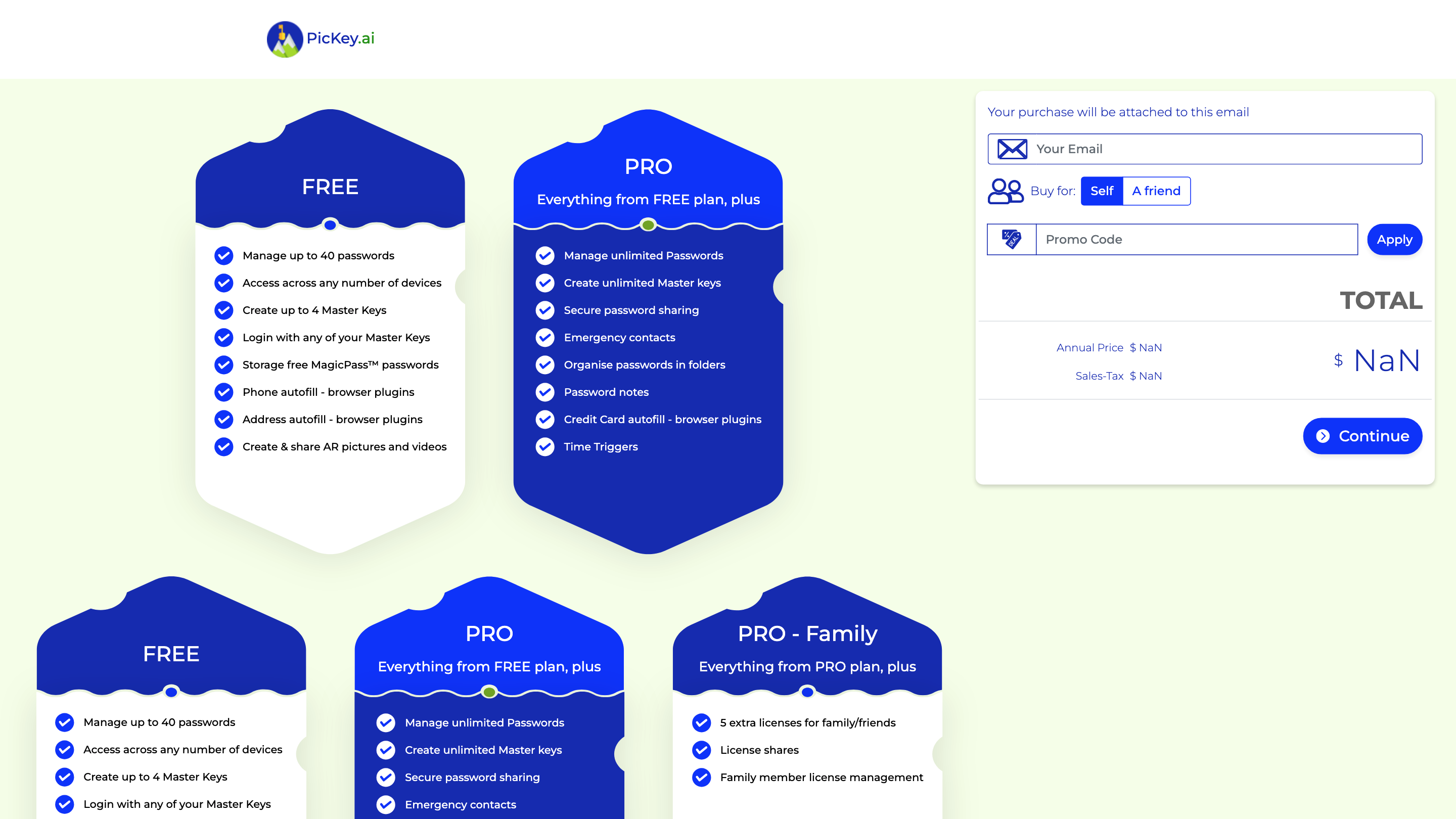Viewport: 1456px width, 819px height.
Task: Select the PRO plan card
Action: click(x=648, y=167)
